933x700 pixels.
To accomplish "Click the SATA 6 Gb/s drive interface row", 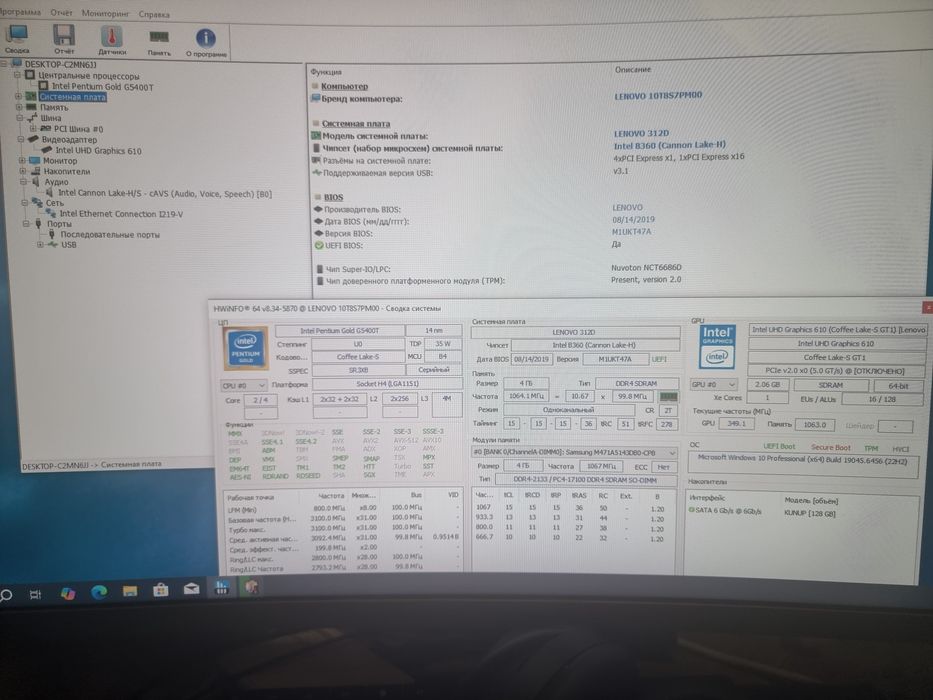I will 725,511.
